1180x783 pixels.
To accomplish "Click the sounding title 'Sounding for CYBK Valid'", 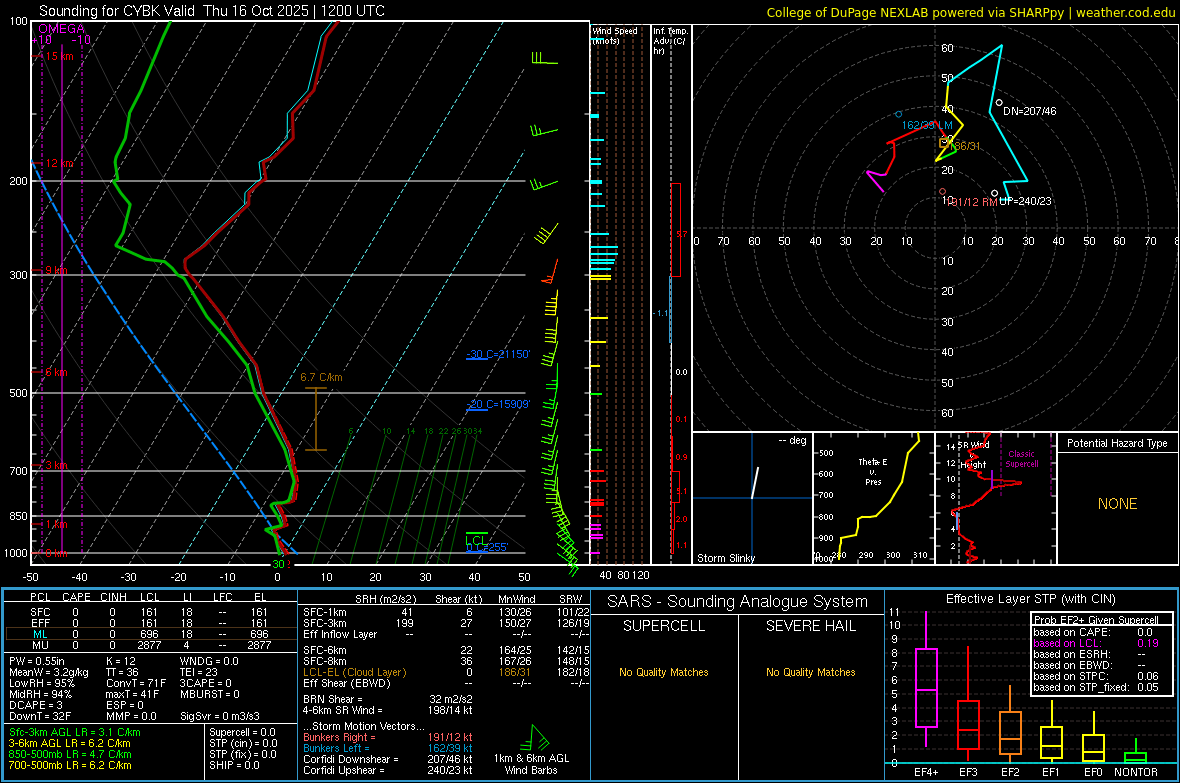I will [x=117, y=11].
